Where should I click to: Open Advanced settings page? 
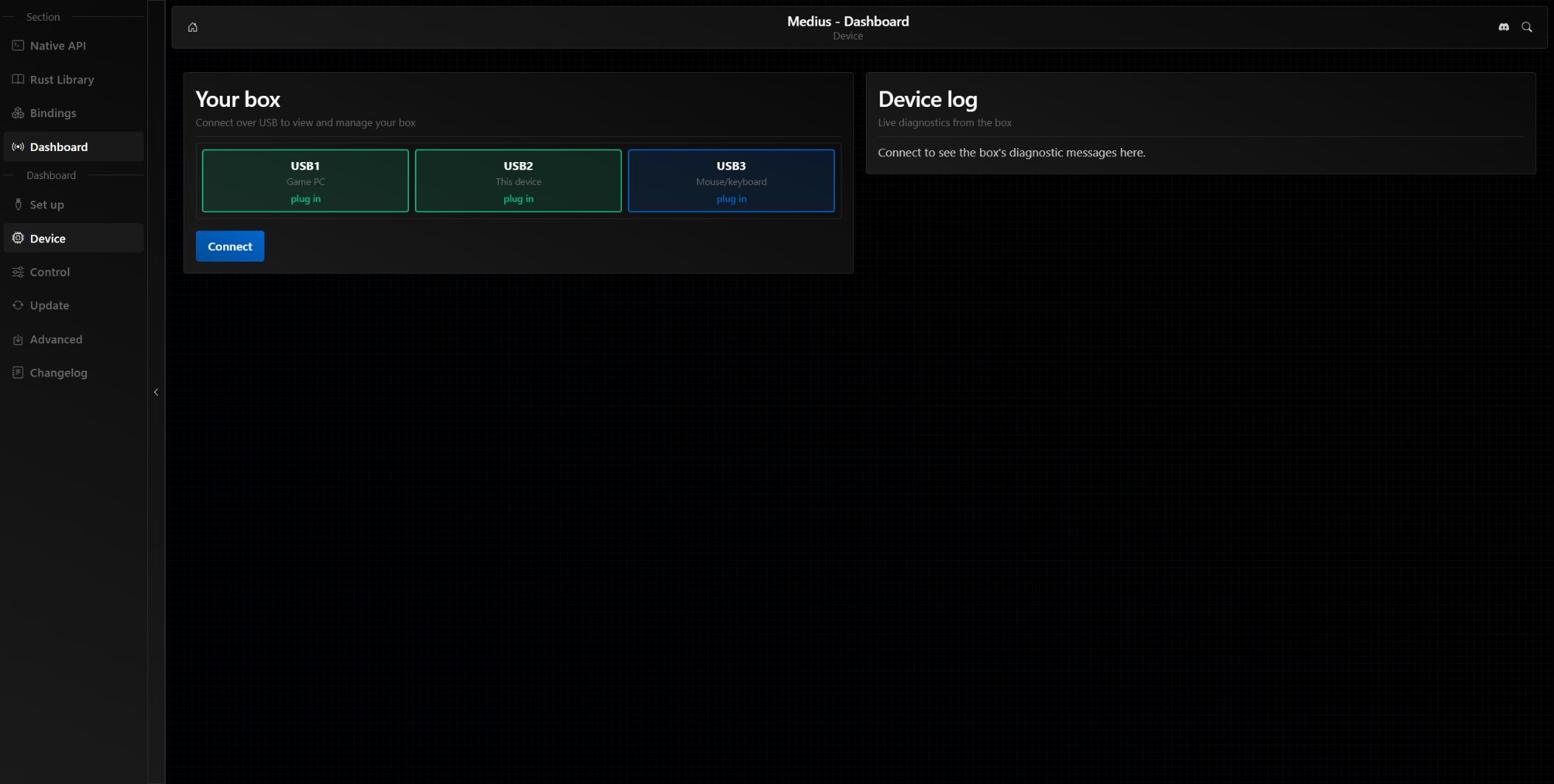[x=74, y=339]
